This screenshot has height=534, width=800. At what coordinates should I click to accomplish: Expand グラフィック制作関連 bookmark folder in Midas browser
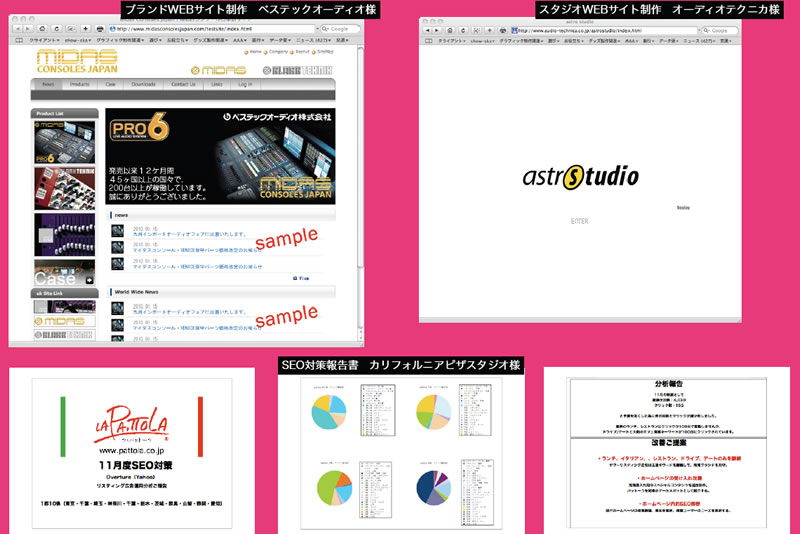point(120,40)
